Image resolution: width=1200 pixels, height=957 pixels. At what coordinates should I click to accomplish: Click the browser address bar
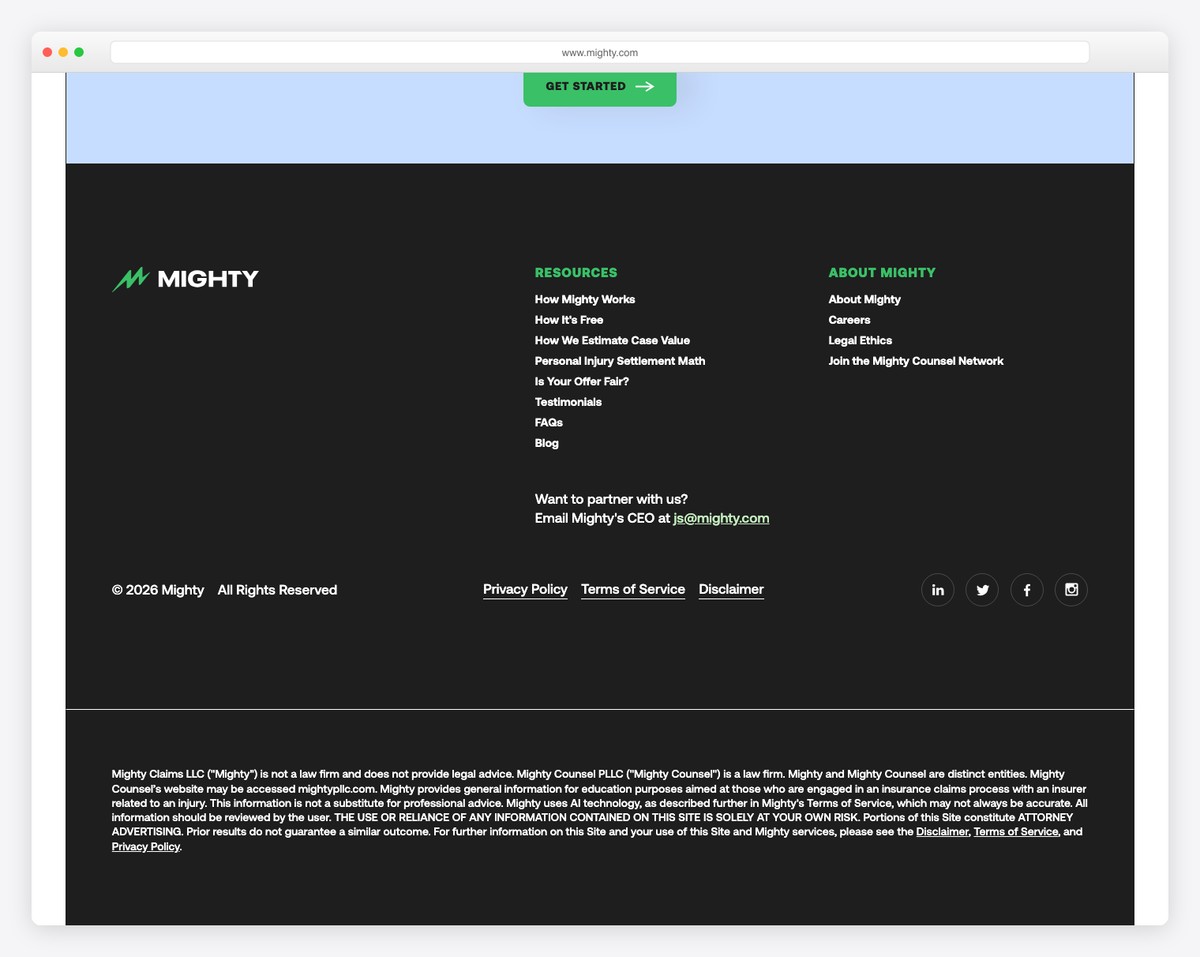(599, 52)
